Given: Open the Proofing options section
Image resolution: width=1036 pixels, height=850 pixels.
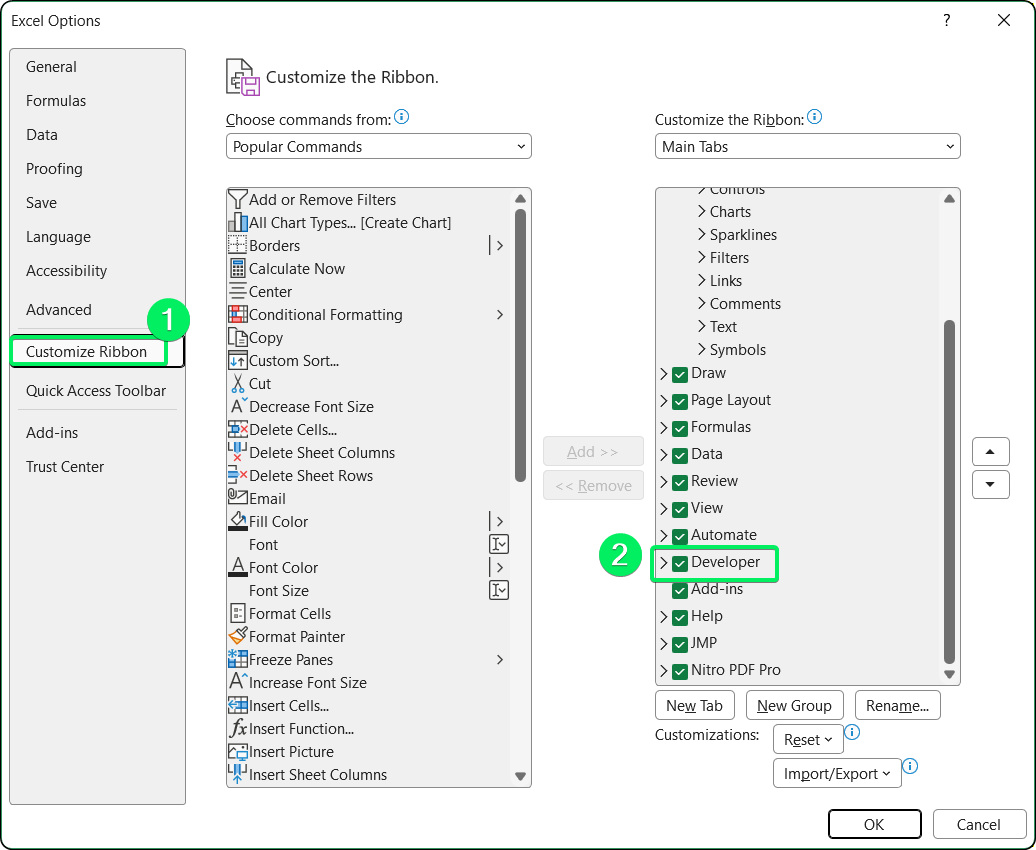Looking at the screenshot, I should tap(54, 168).
